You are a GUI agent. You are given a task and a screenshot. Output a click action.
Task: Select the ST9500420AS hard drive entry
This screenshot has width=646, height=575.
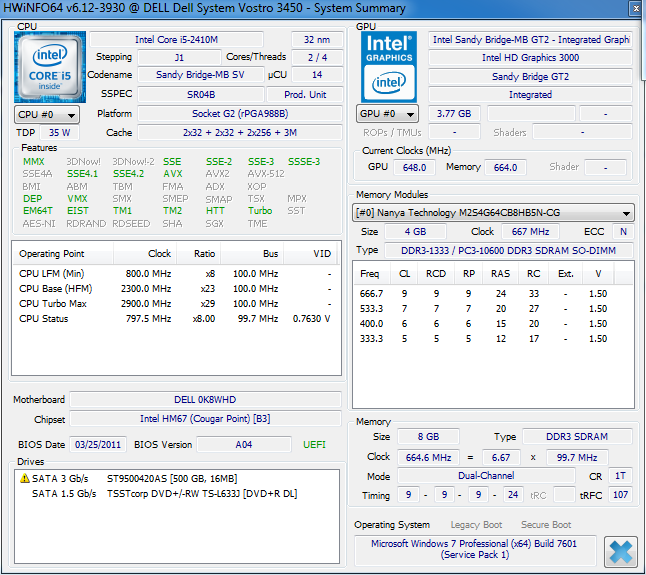pyautogui.click(x=176, y=478)
